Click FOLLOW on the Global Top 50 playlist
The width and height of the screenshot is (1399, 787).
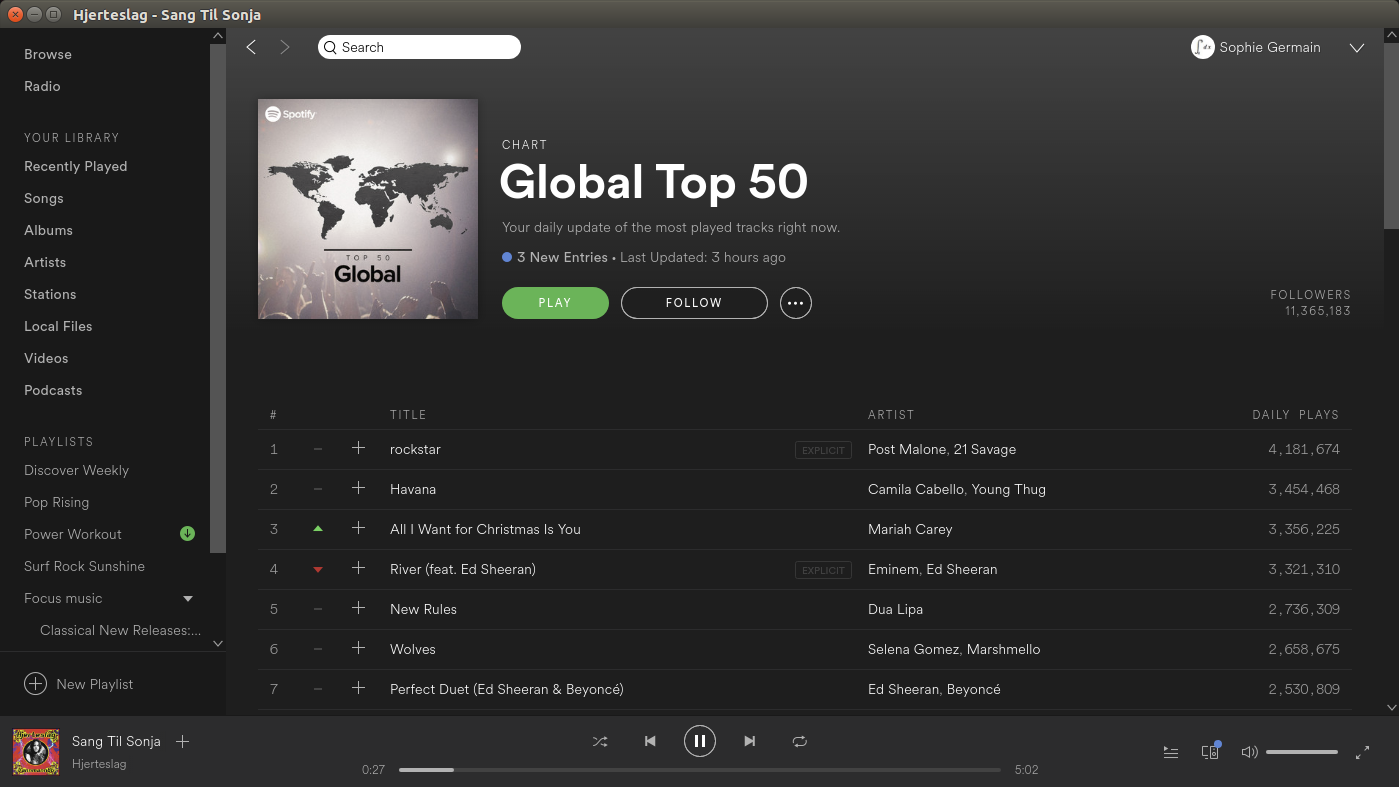tap(693, 302)
